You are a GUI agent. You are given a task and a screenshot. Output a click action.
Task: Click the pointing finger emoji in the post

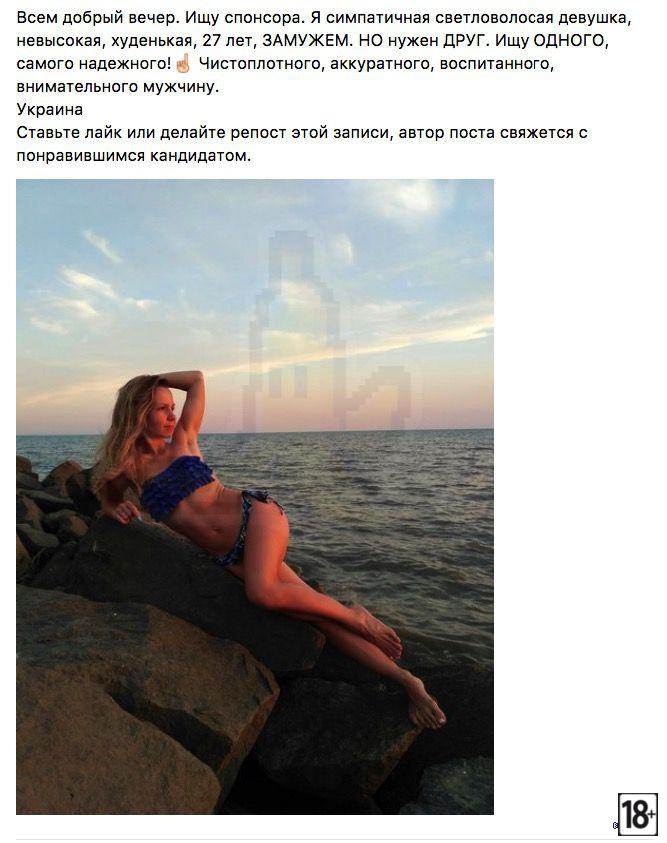coord(183,63)
